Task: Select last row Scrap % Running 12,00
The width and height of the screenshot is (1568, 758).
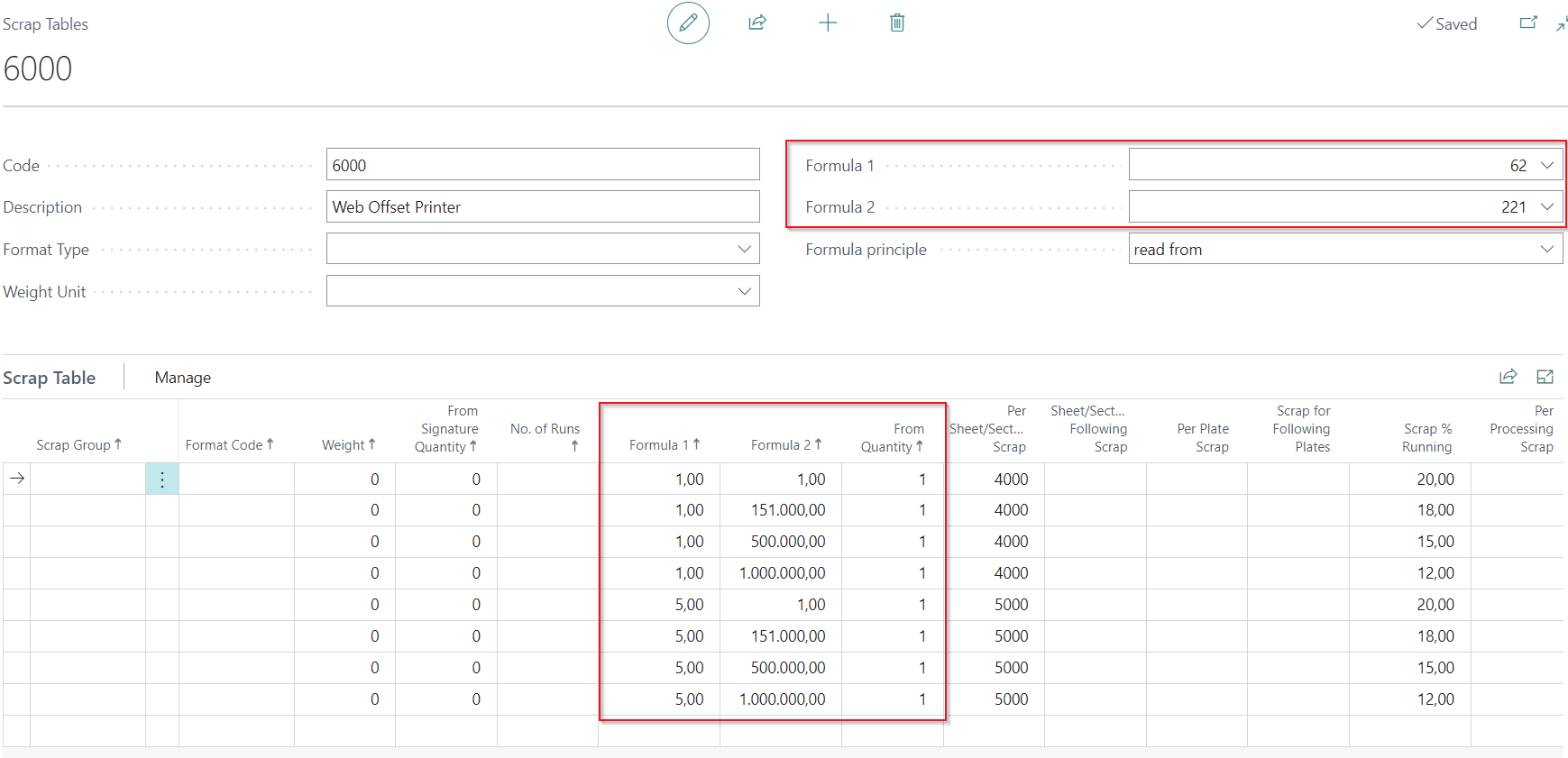Action: pyautogui.click(x=1410, y=699)
